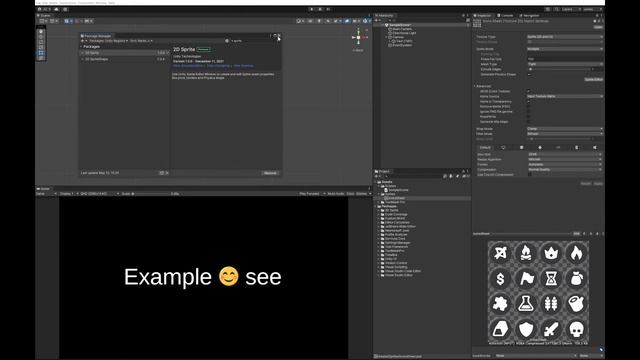Select the Move tool in Scene overlay
The width and height of the screenshot is (640, 360).
pos(41,37)
